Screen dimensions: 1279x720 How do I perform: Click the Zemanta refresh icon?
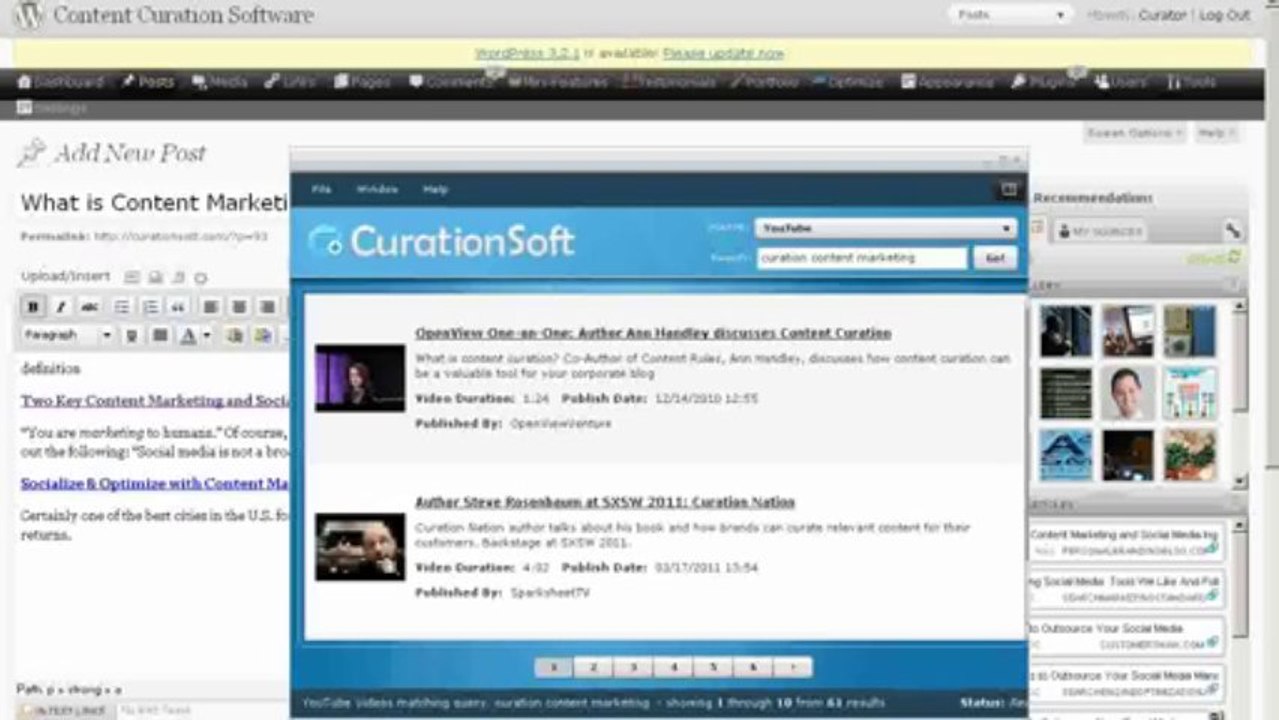(x=1235, y=258)
